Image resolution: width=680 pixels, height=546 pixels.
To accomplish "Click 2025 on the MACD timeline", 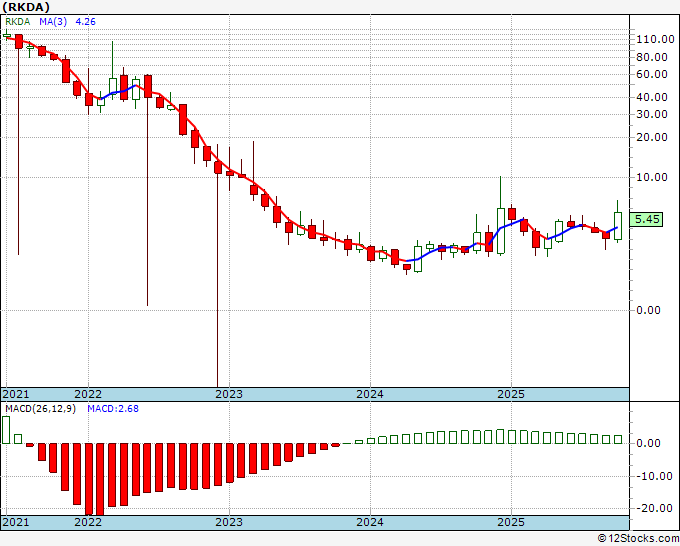I will [x=511, y=522].
